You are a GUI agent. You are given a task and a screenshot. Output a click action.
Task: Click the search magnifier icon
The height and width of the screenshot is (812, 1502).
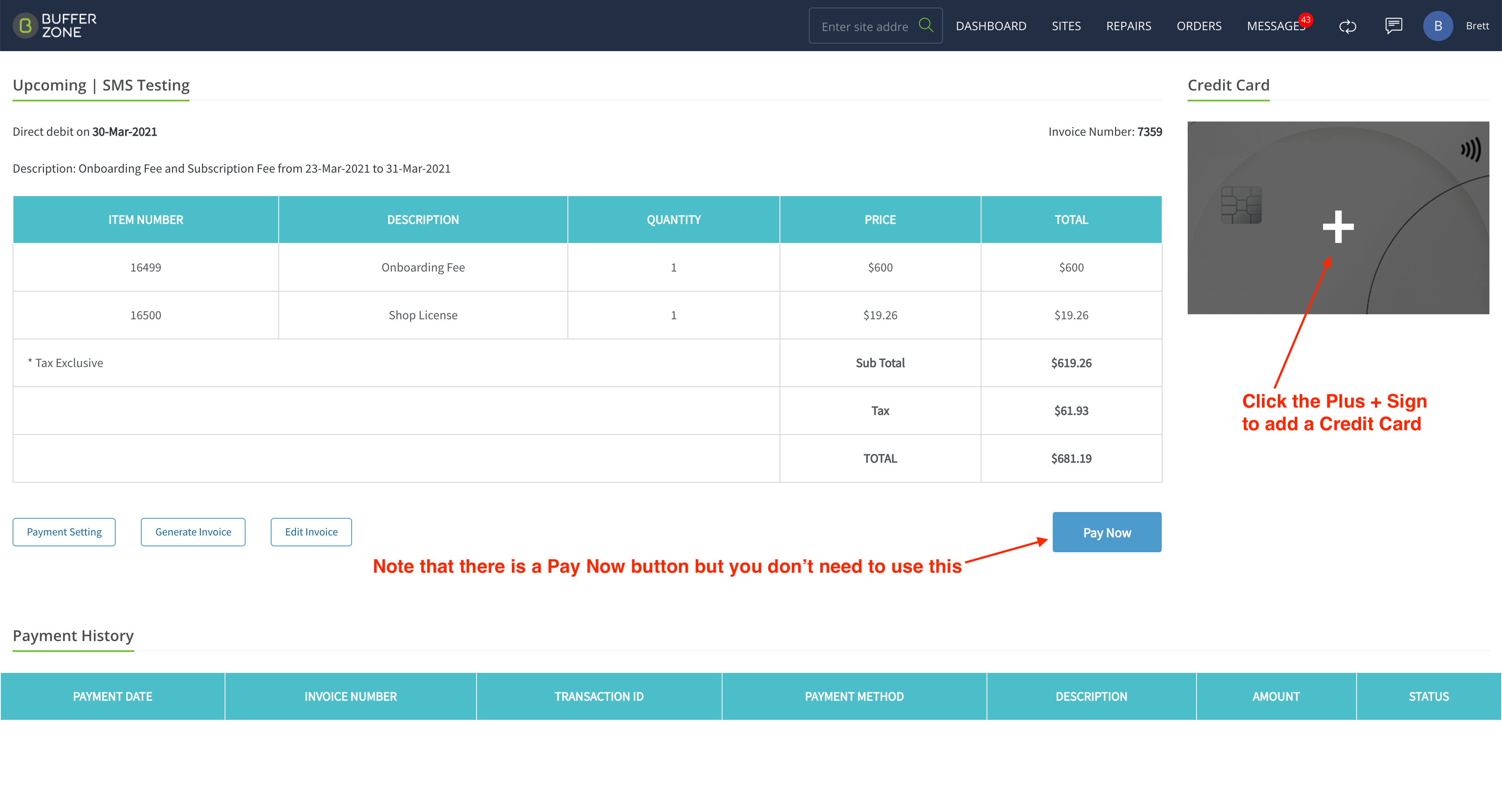925,25
